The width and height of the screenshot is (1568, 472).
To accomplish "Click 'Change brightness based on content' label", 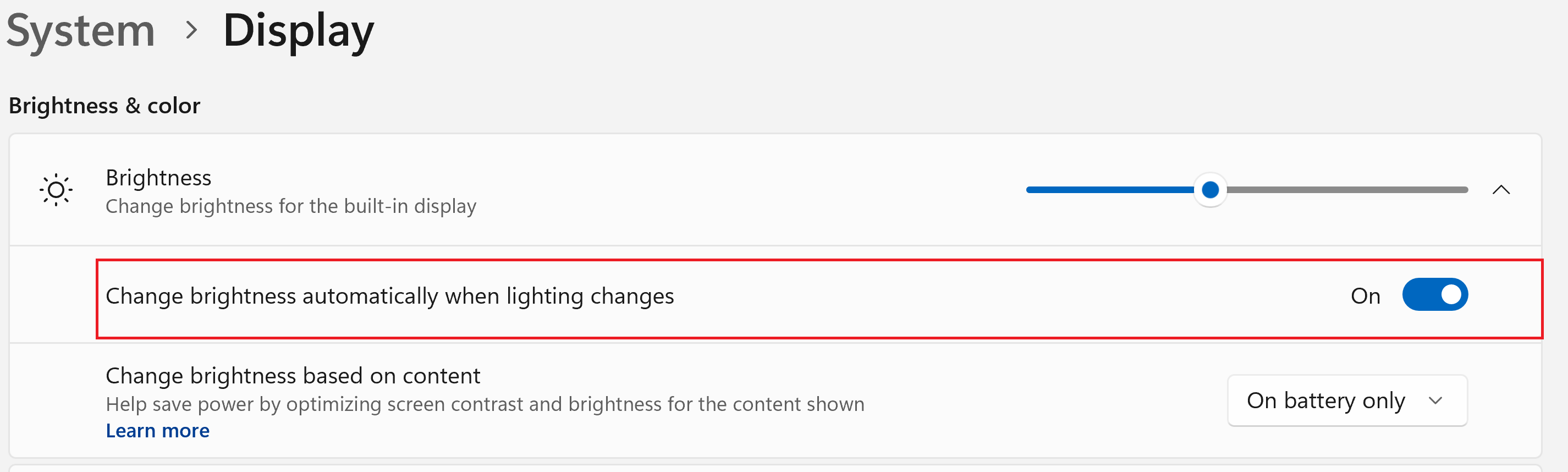I will click(x=293, y=376).
